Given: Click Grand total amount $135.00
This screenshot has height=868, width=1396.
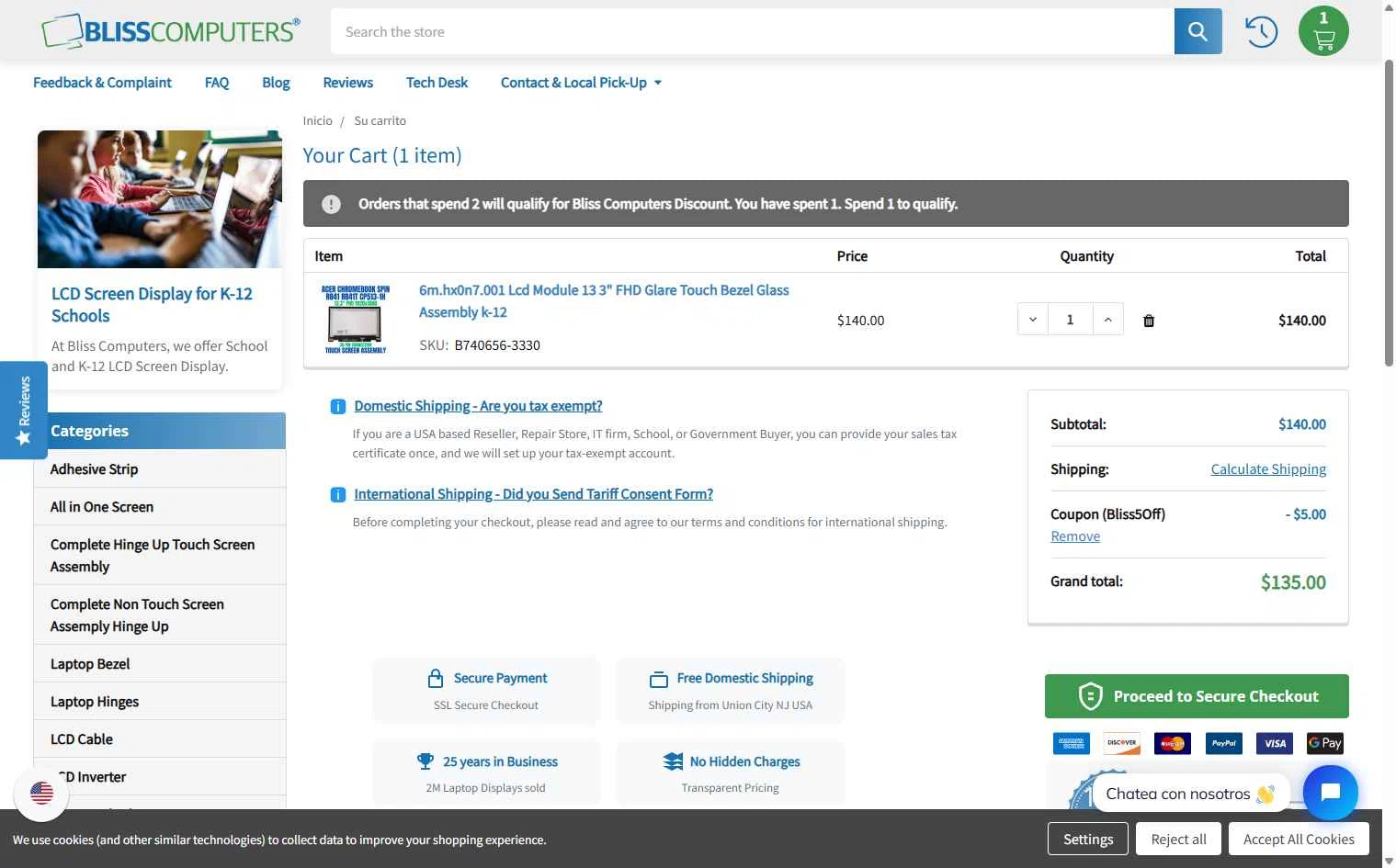Looking at the screenshot, I should 1293,582.
